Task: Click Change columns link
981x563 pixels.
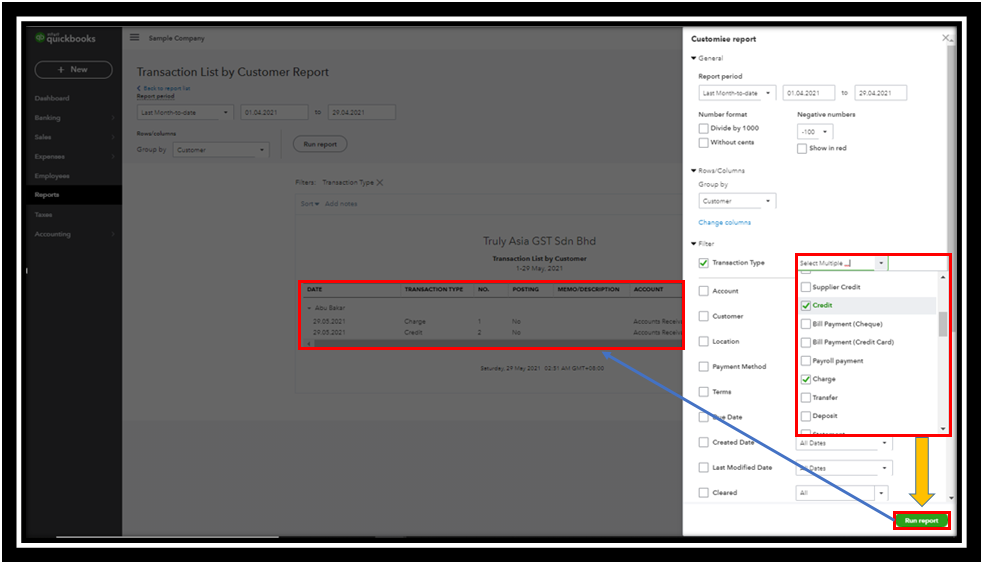Action: [724, 223]
